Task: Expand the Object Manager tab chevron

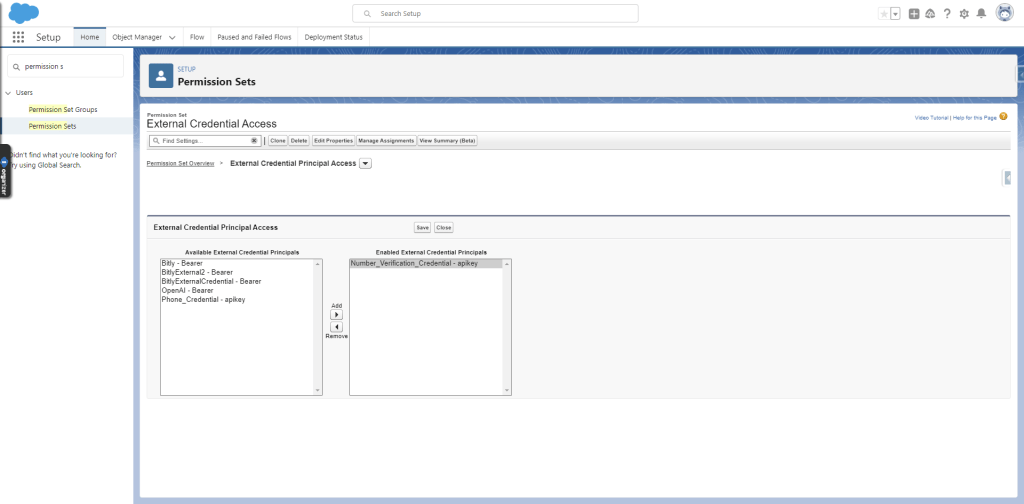Action: [x=172, y=38]
